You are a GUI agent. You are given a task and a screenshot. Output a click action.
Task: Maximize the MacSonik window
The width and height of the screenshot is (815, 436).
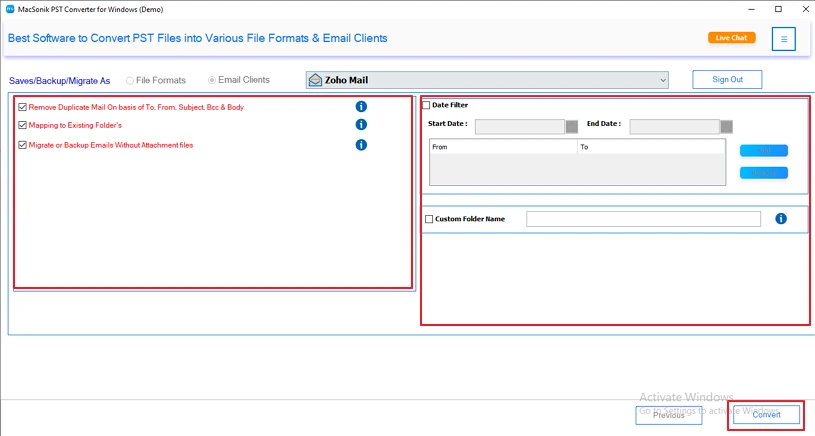coord(778,9)
